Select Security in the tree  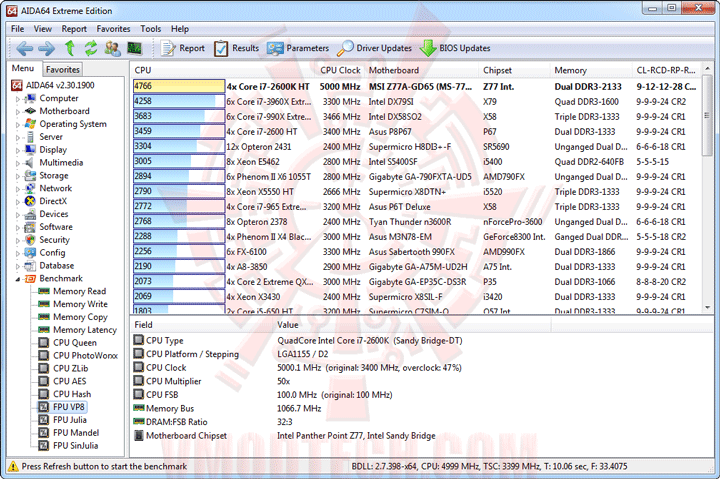pyautogui.click(x=54, y=240)
